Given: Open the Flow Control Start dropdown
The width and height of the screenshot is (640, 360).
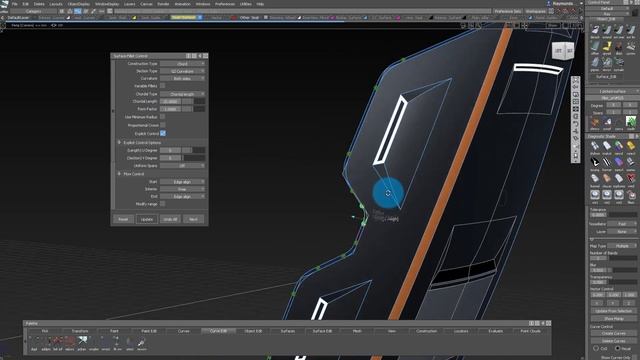Looking at the screenshot, I should pyautogui.click(x=182, y=182).
